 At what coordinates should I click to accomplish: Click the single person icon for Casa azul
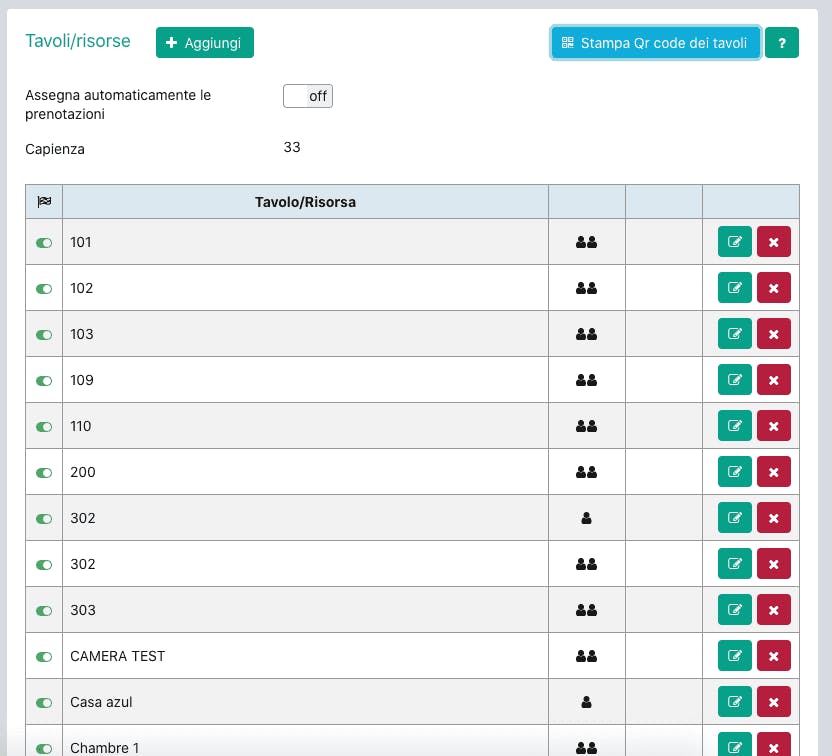pyautogui.click(x=586, y=702)
